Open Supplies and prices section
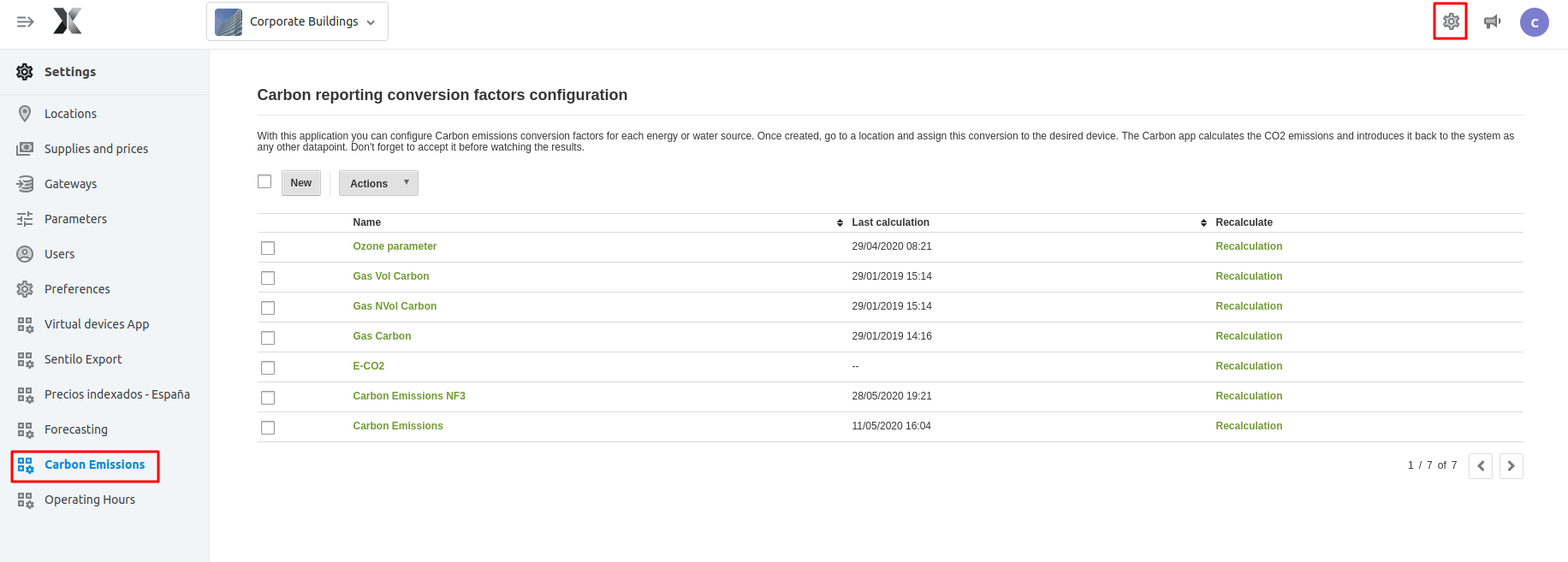 coord(96,149)
